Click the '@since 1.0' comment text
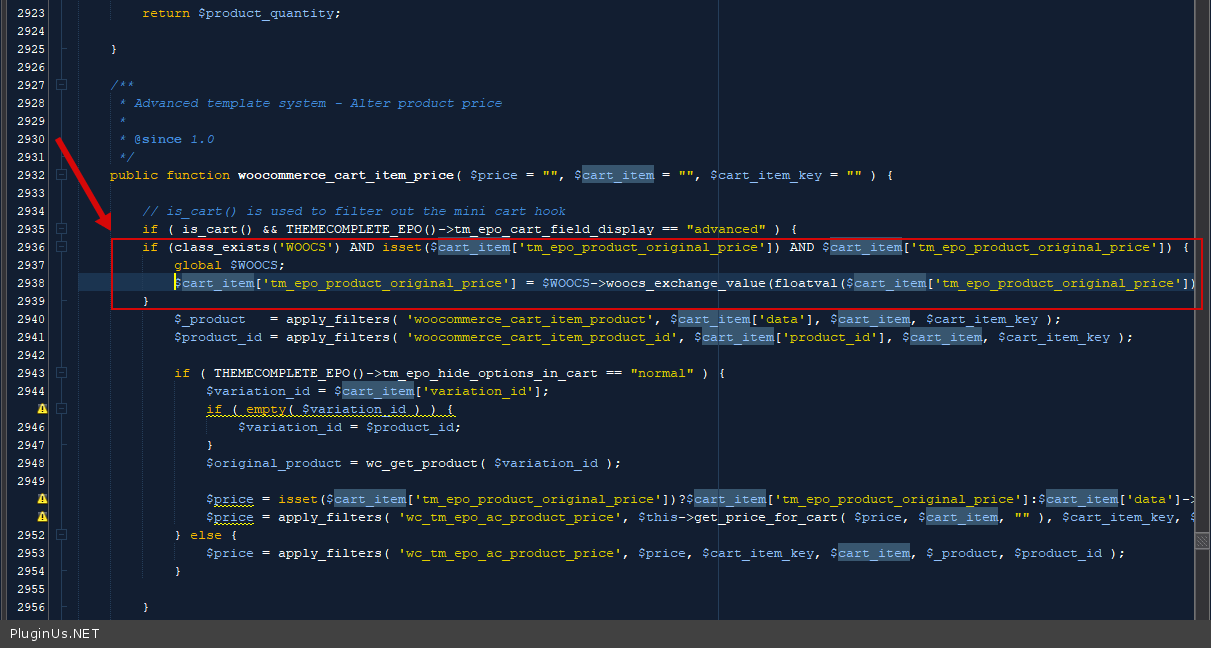Screen dimensions: 1211x648 (x=173, y=139)
